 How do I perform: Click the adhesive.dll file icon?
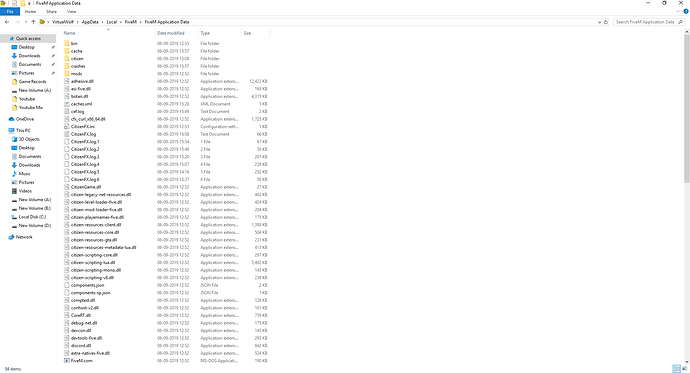[x=67, y=81]
